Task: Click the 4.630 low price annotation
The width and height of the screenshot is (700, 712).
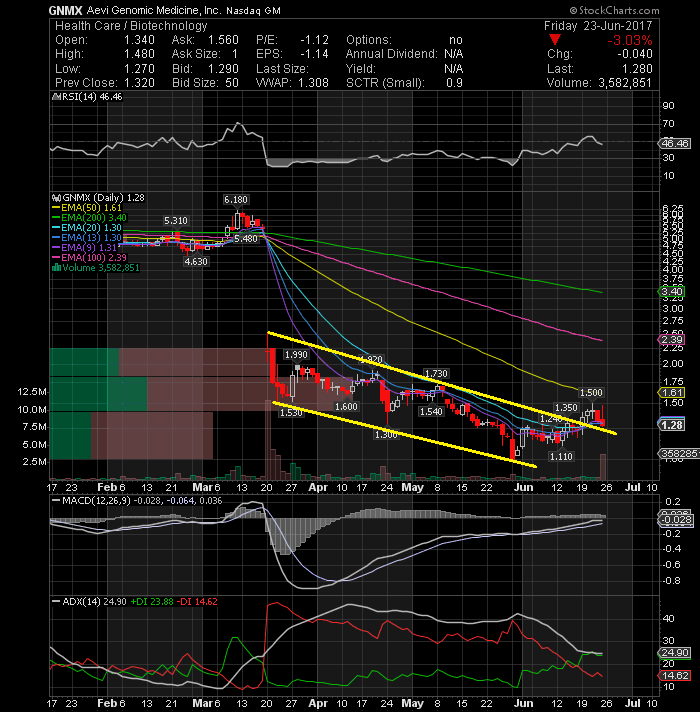Action: 196,262
